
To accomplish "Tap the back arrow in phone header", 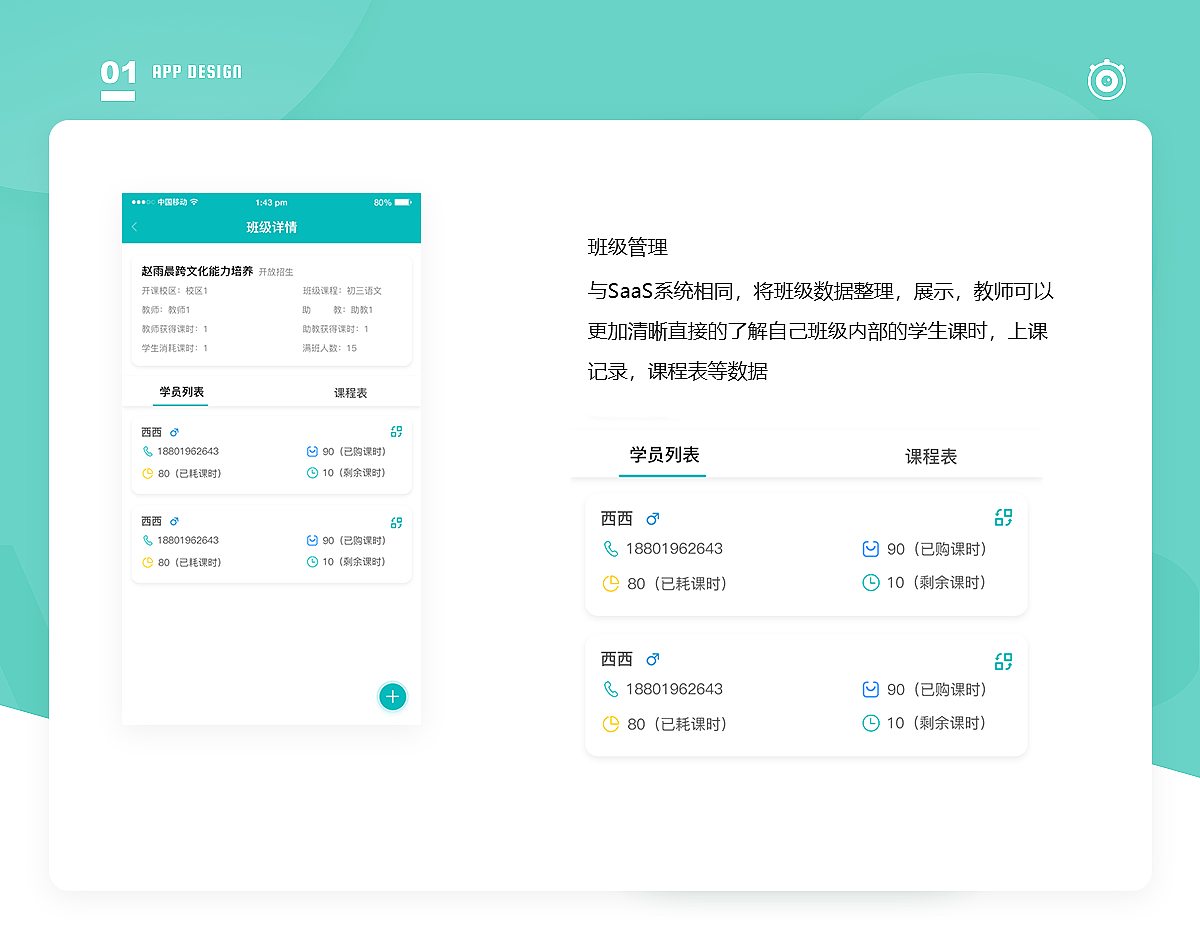I will click(135, 227).
